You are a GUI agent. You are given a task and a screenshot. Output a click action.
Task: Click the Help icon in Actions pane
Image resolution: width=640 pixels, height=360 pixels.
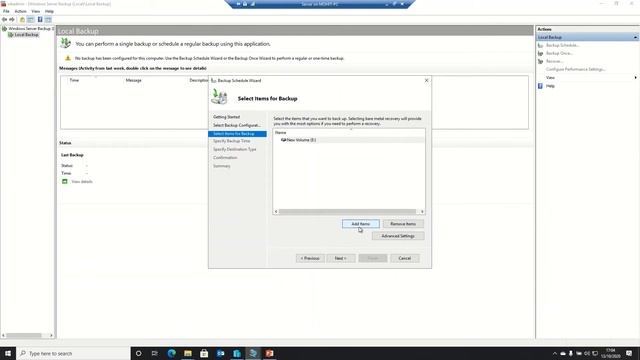540,86
